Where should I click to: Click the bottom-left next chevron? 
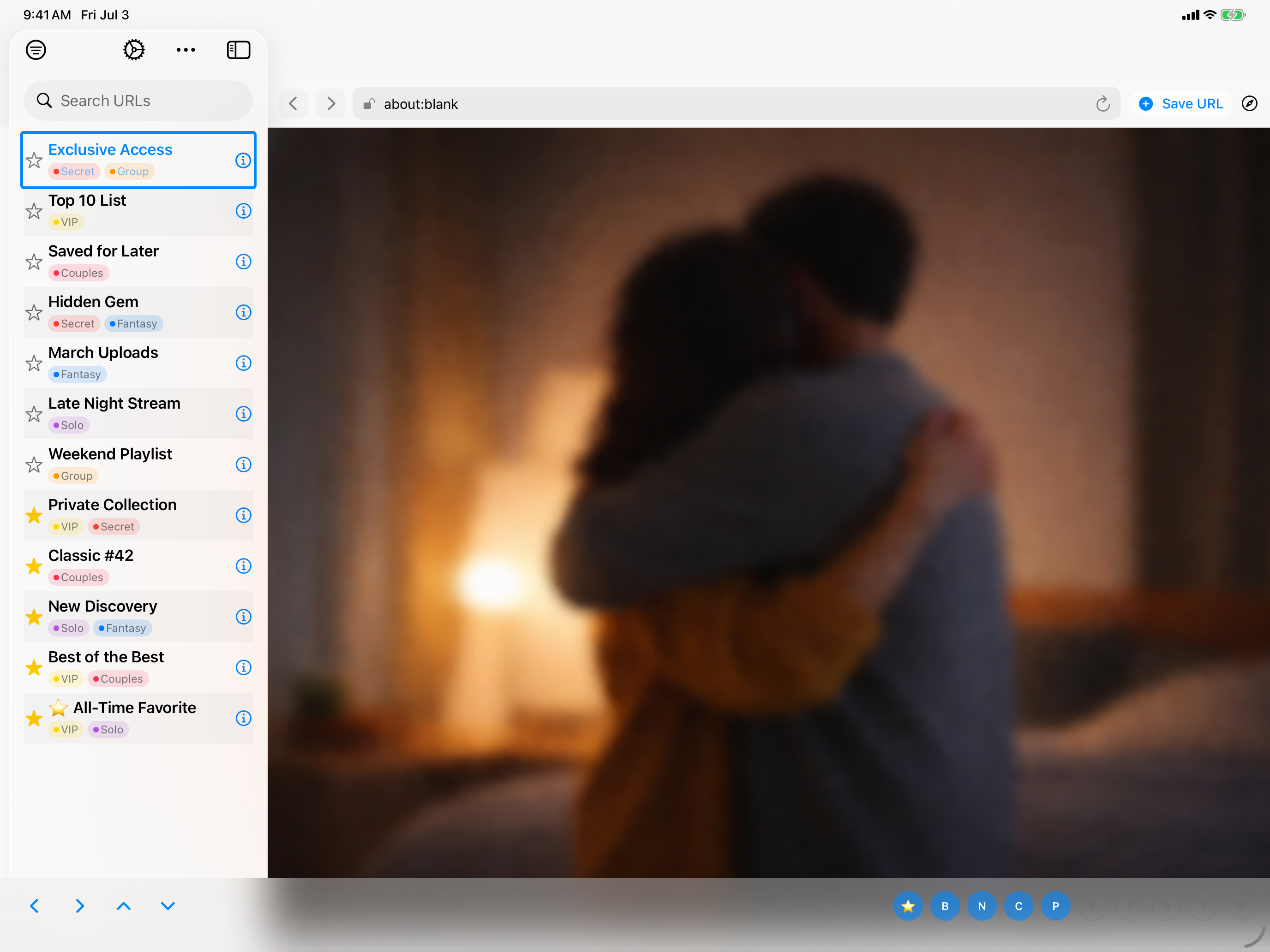[x=79, y=905]
